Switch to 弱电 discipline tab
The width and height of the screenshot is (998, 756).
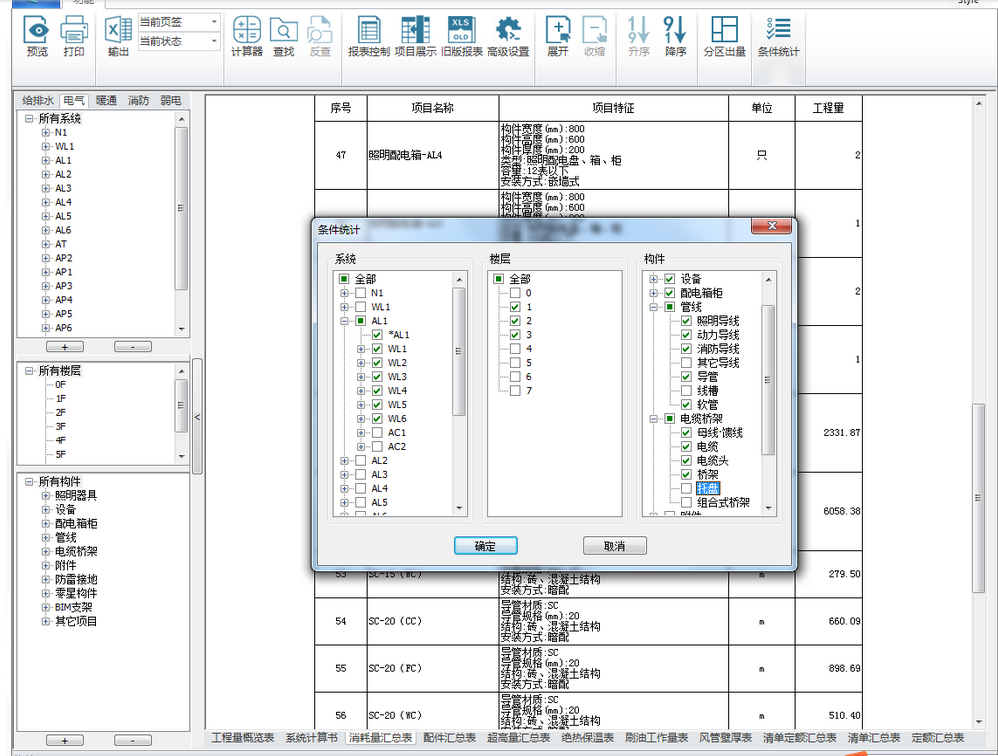[171, 101]
